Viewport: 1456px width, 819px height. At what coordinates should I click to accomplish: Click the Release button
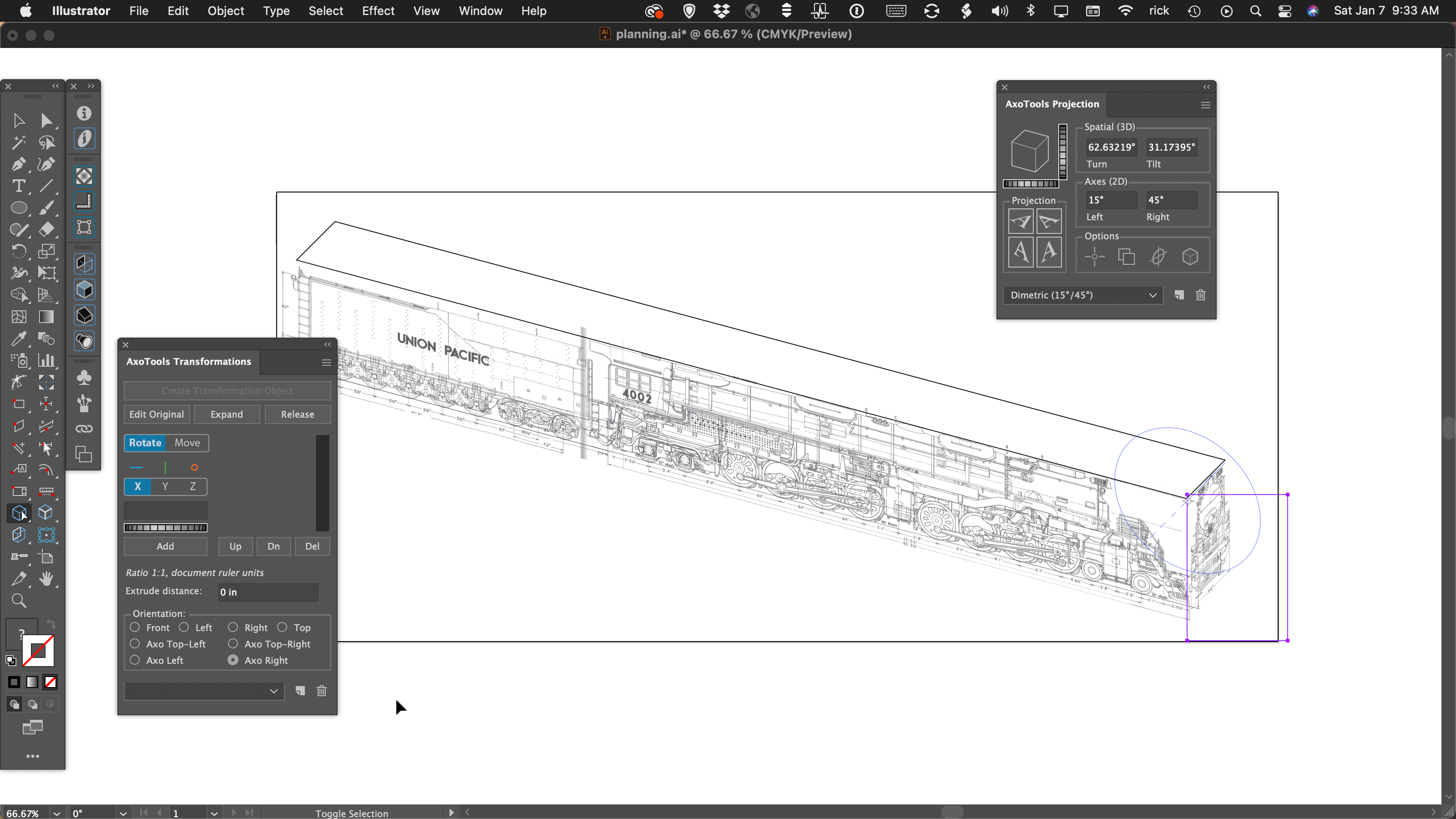tap(297, 415)
